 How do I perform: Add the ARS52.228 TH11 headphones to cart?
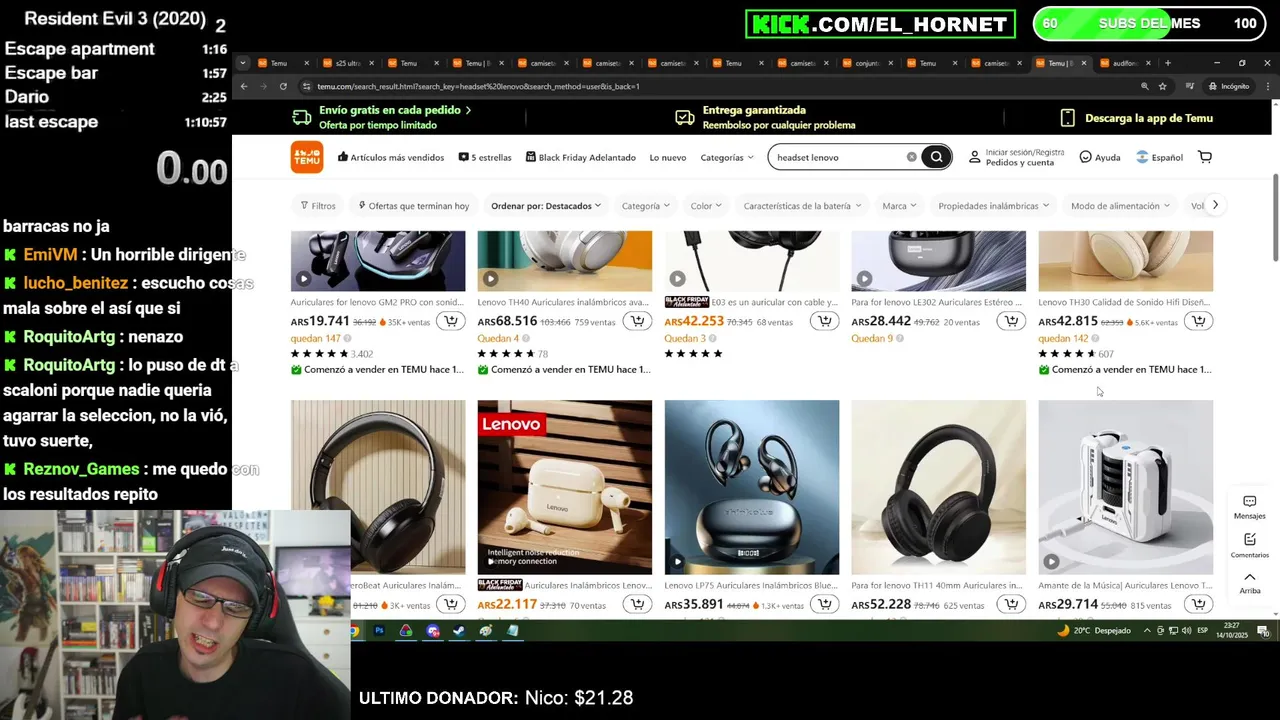pos(1011,604)
